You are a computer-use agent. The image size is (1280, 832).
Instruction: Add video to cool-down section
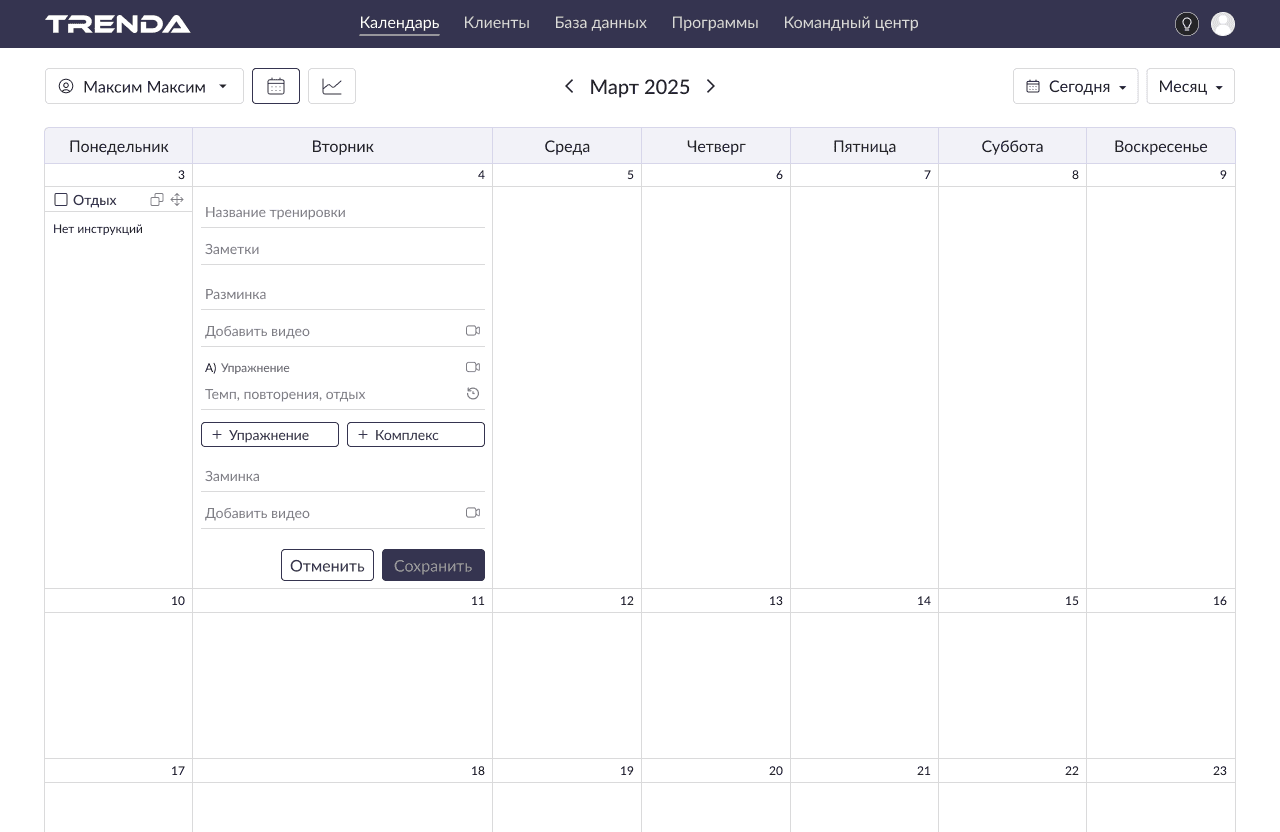click(x=473, y=513)
